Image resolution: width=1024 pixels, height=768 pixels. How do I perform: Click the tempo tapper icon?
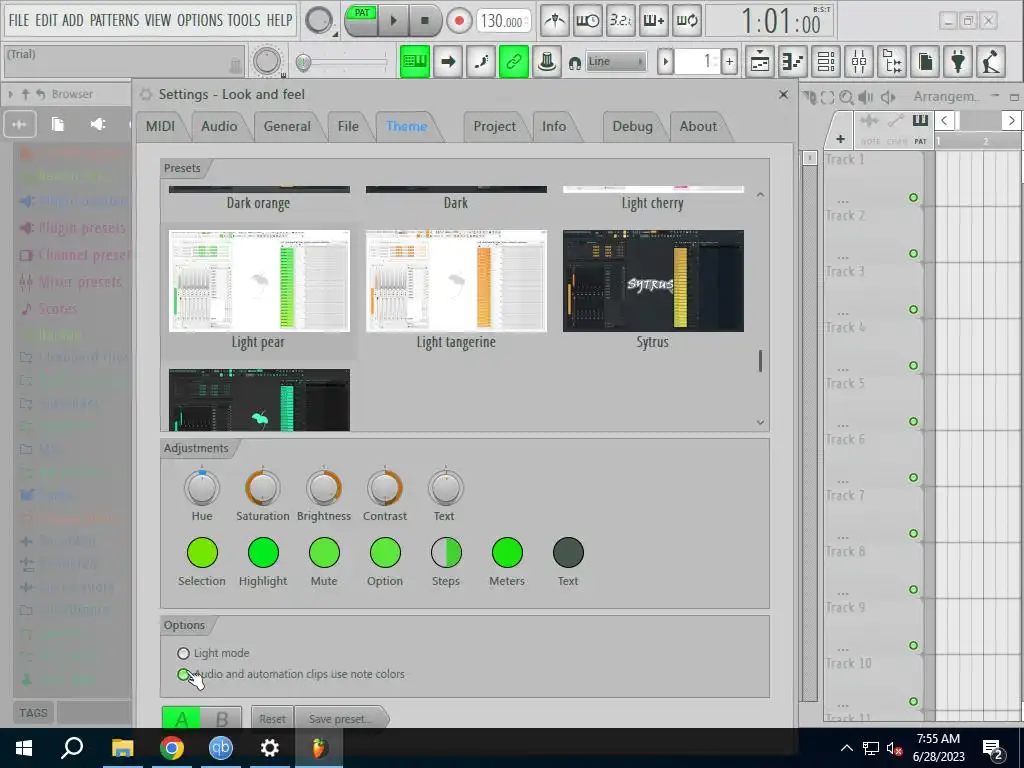pyautogui.click(x=991, y=61)
